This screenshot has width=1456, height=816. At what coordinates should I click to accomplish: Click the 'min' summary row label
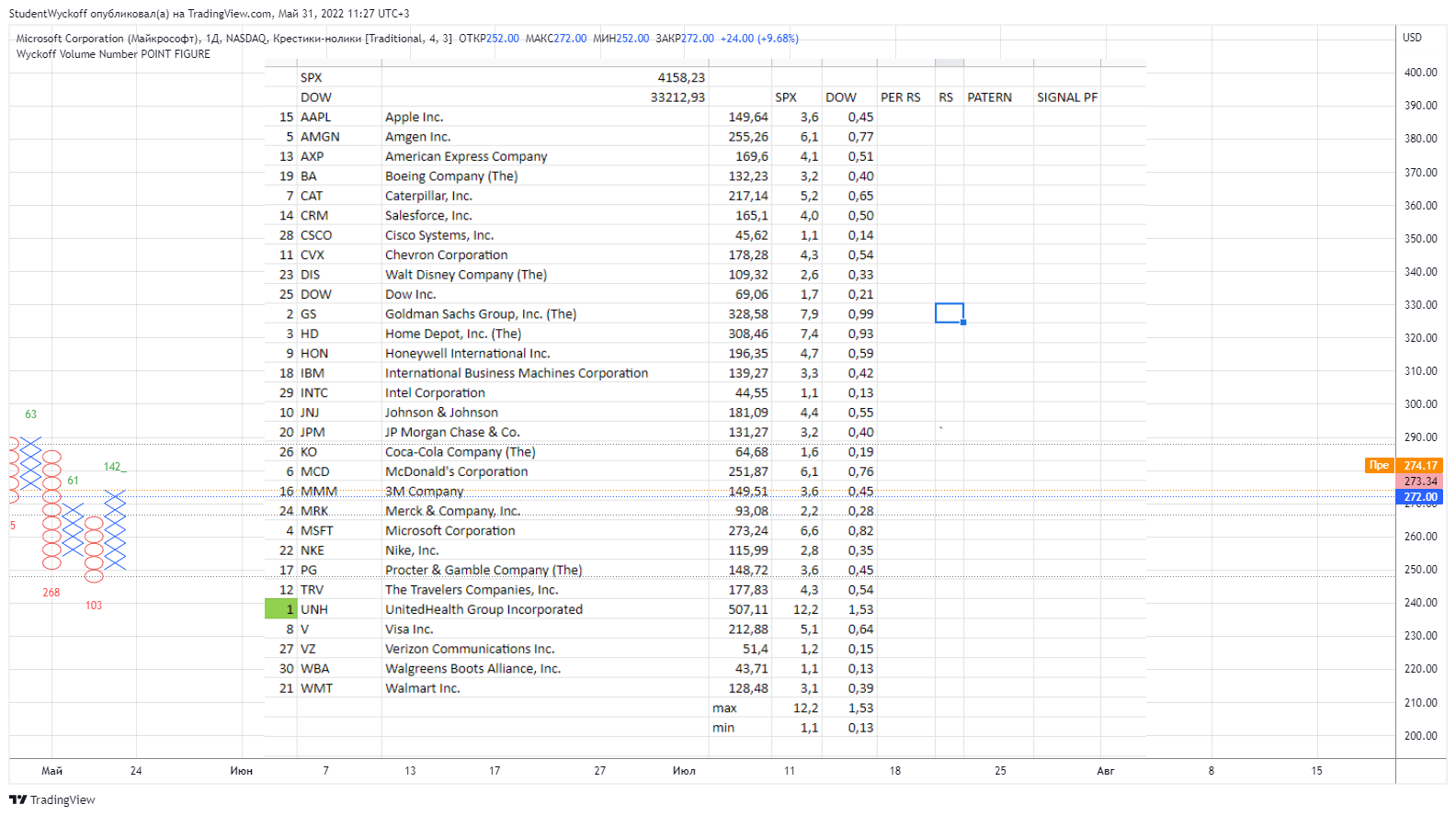click(723, 728)
